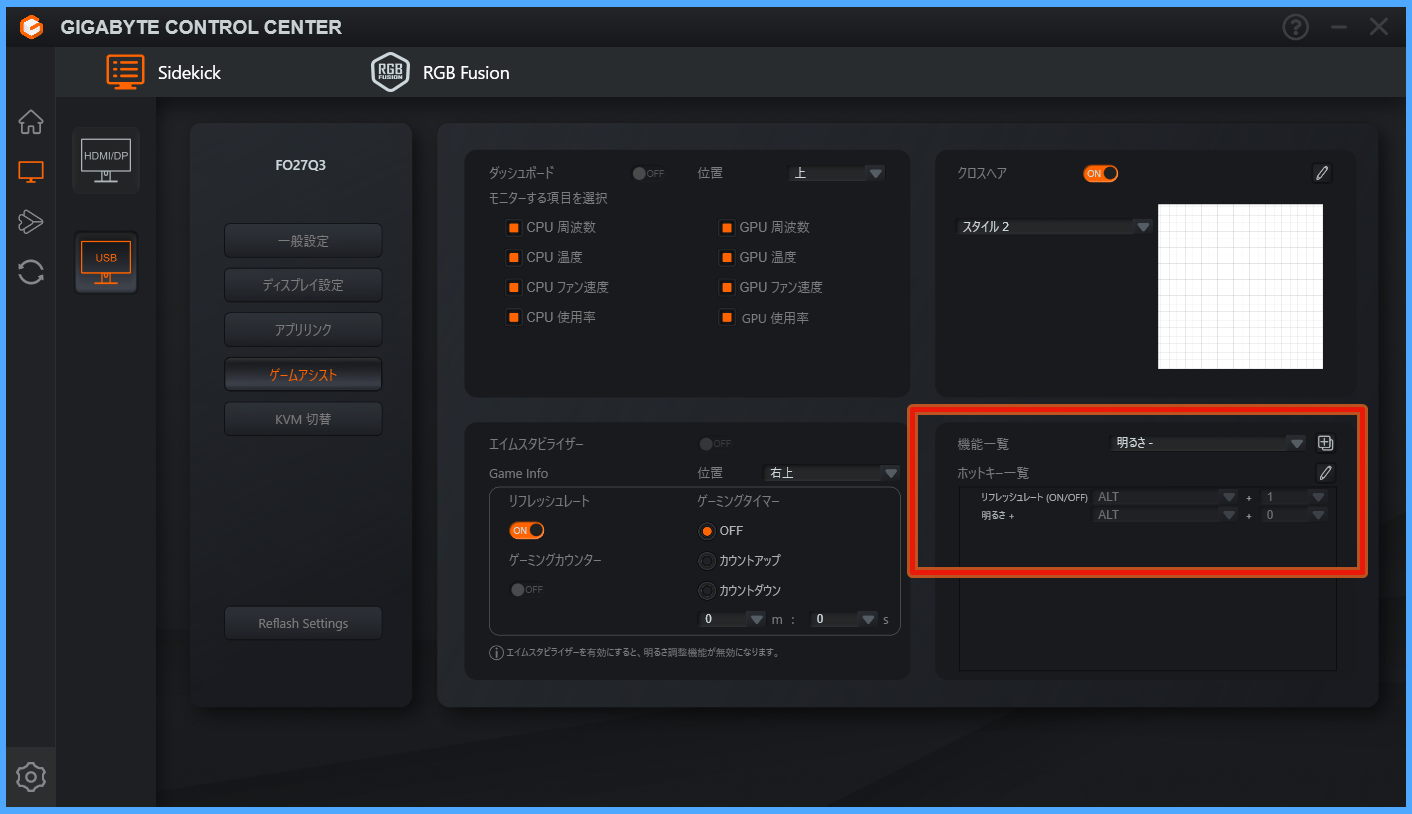The height and width of the screenshot is (814, 1412).
Task: Uncheck CPU ファン速度 checkbox
Action: tap(514, 287)
